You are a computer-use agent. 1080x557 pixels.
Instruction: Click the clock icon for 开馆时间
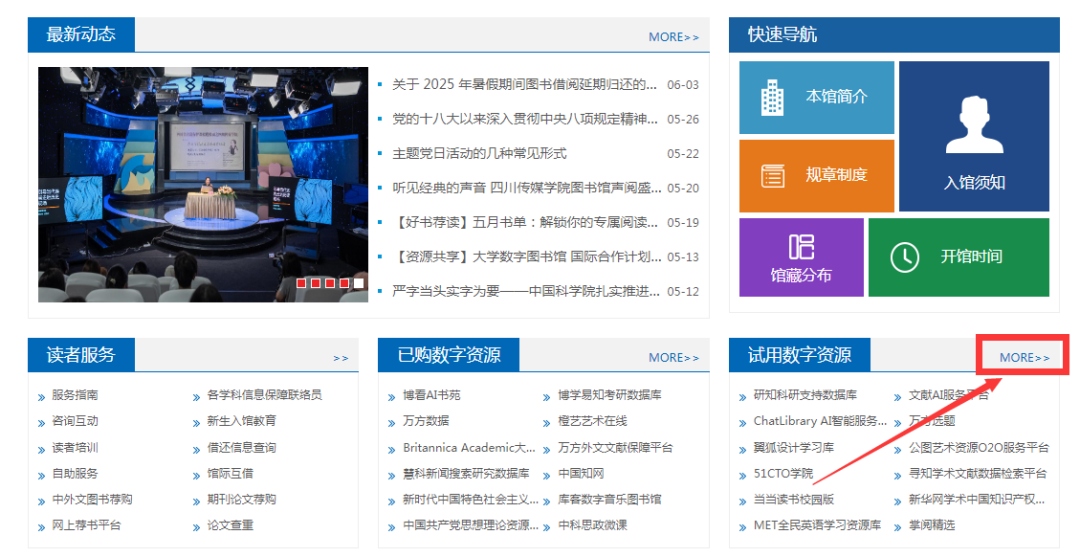[904, 257]
